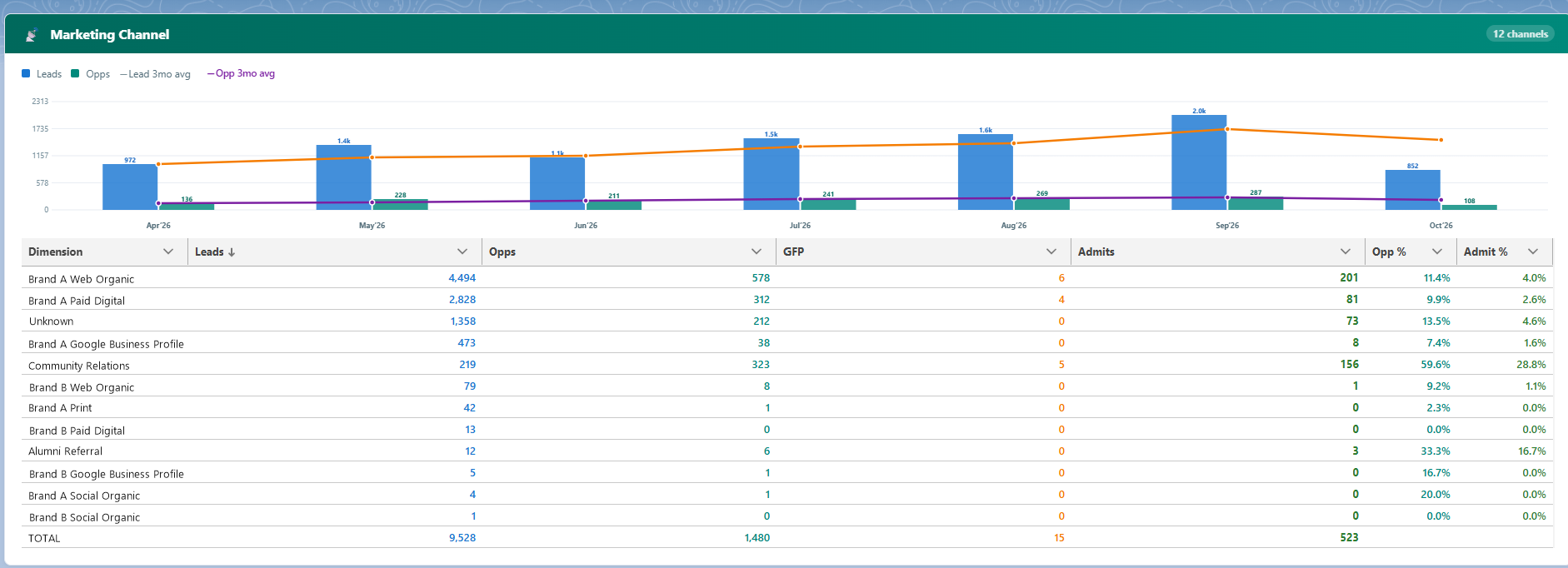The height and width of the screenshot is (568, 1568).
Task: Open the Admit % column dropdown
Action: 1533,252
